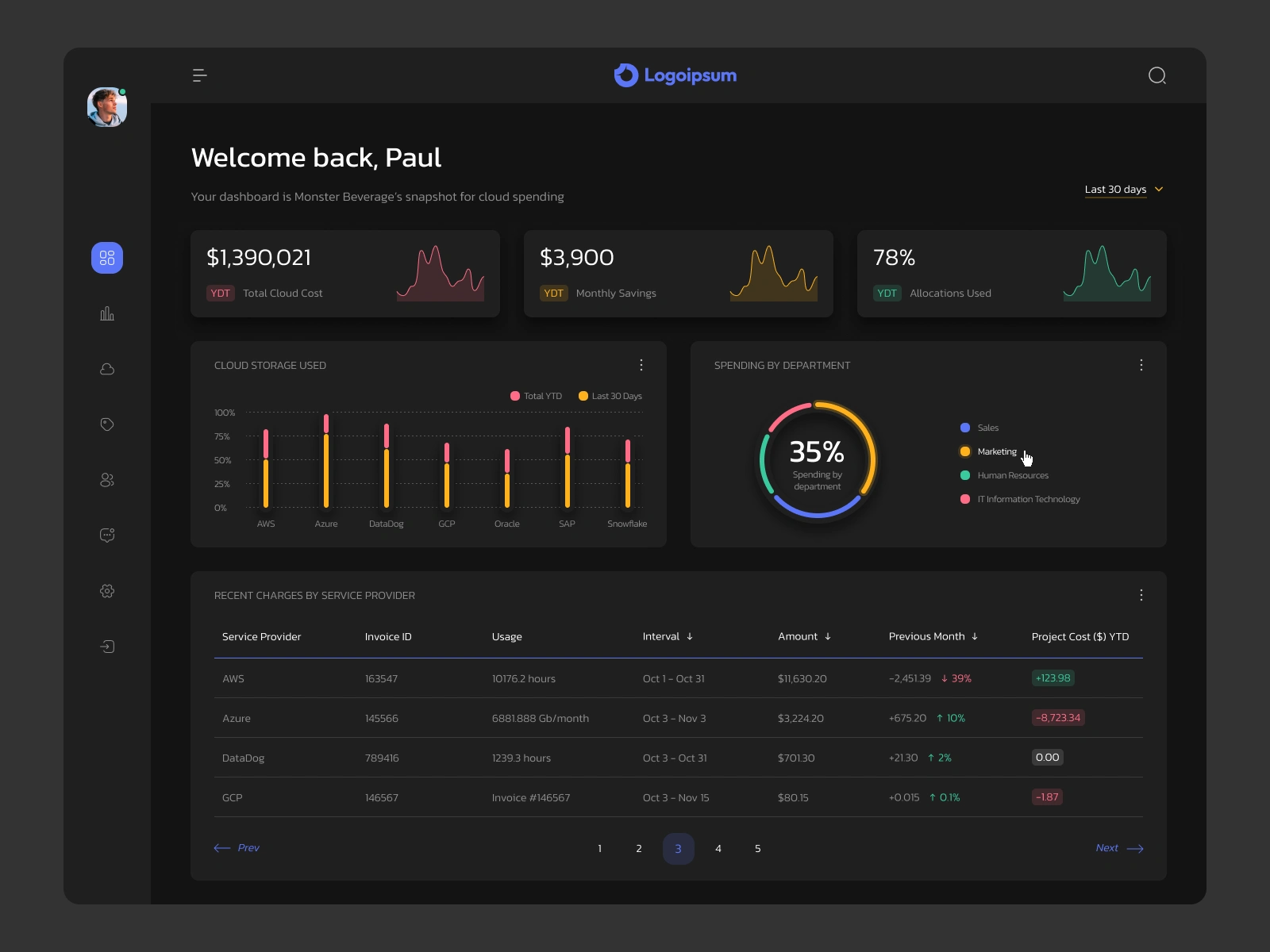Sort table by Amount column
The height and width of the screenshot is (952, 1270).
click(805, 636)
